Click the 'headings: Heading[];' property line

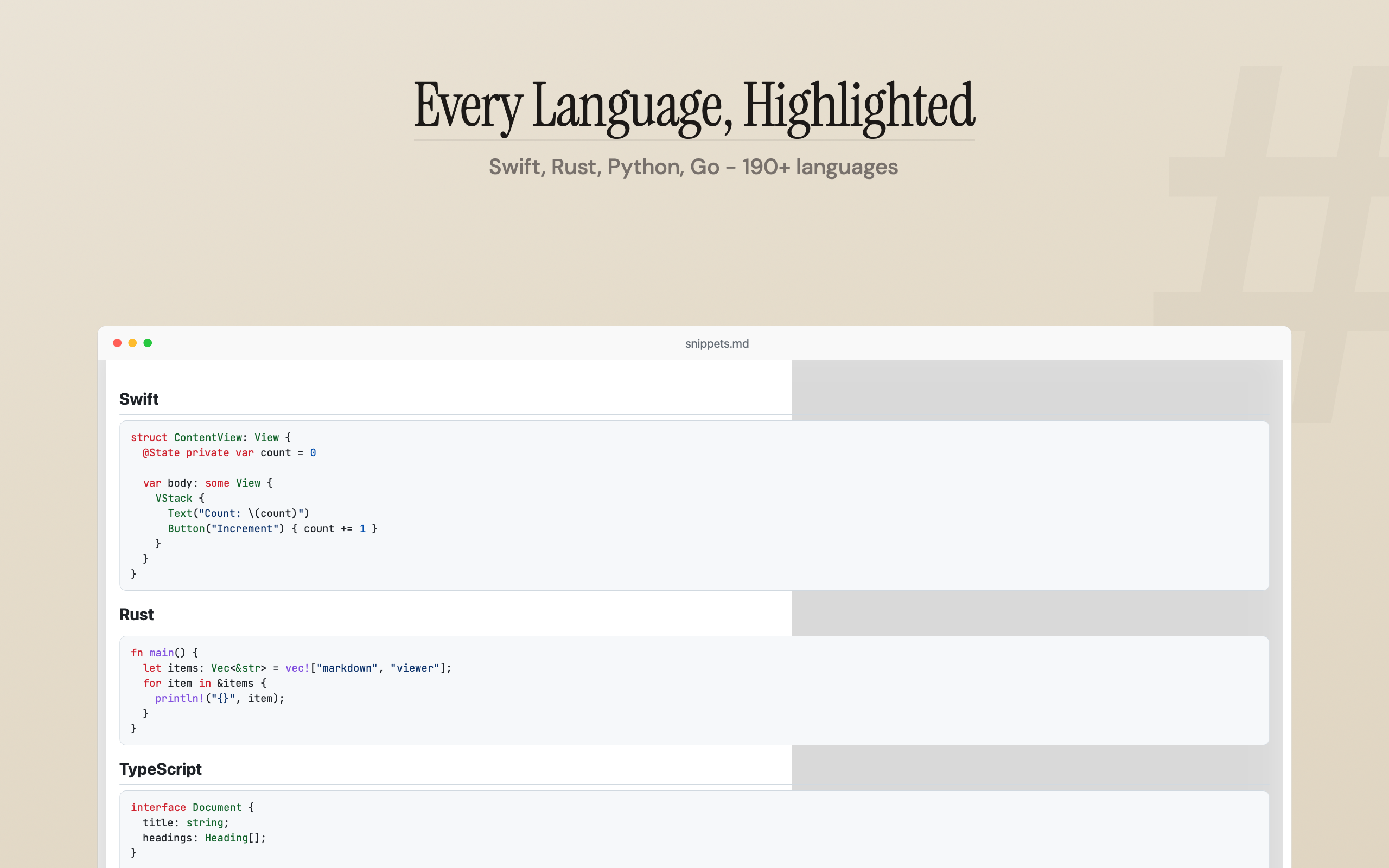204,838
